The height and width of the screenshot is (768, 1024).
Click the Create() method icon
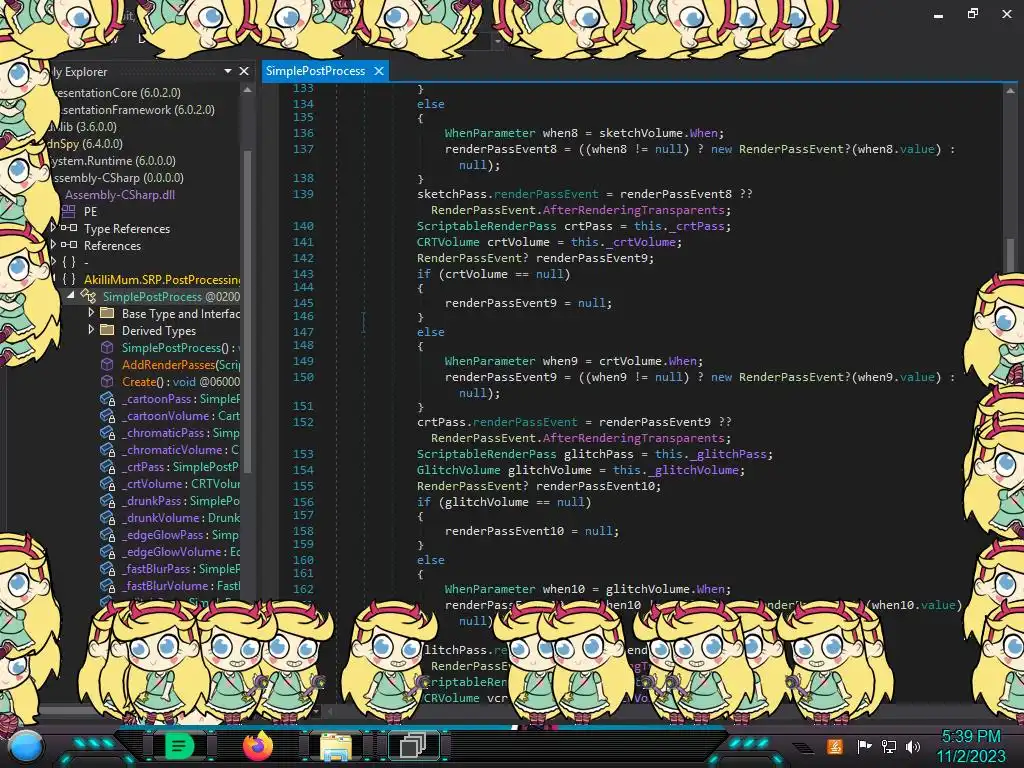tap(107, 381)
